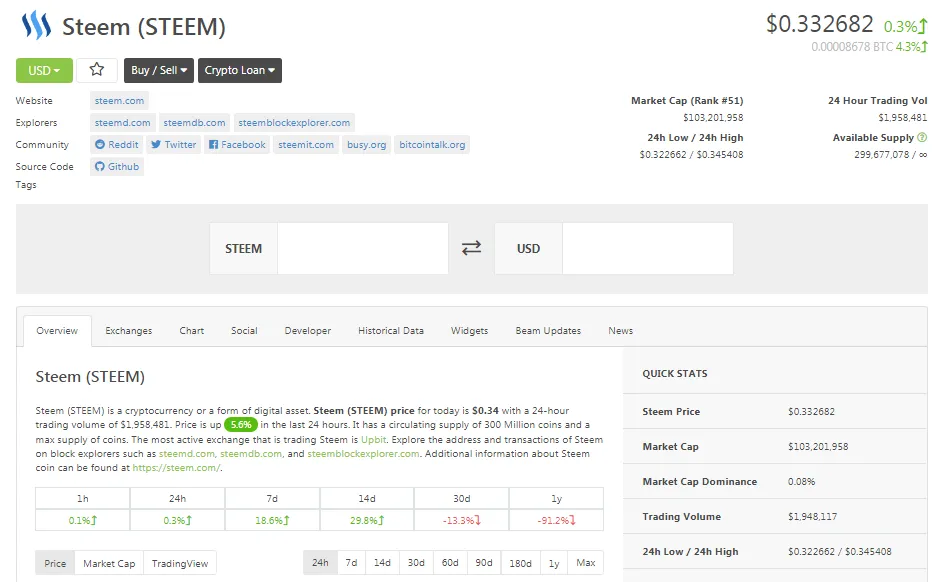This screenshot has height=582, width=934.
Task: Click the USD amount input field
Action: 647,248
